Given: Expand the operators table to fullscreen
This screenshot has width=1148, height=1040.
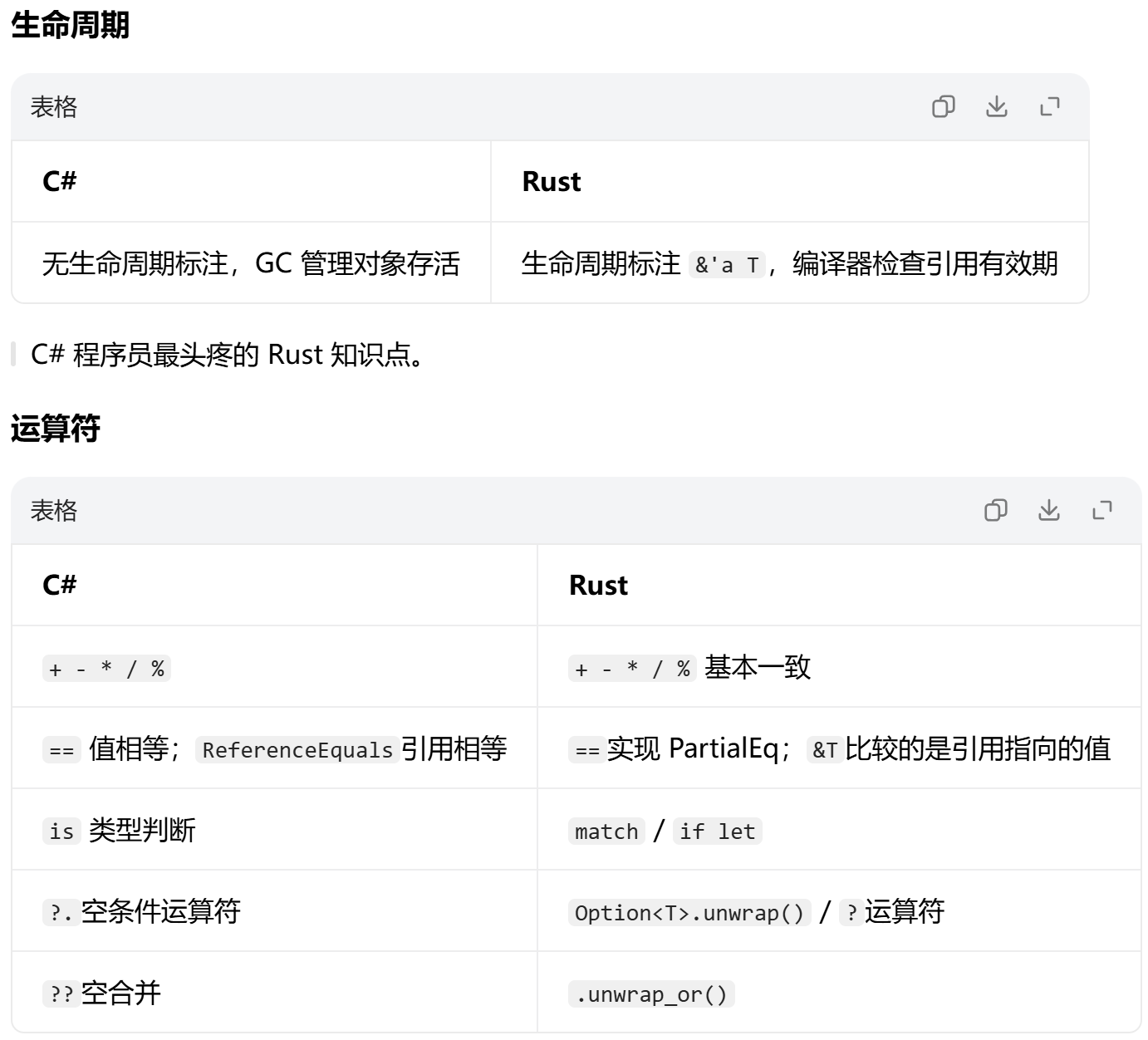Looking at the screenshot, I should tap(1101, 510).
